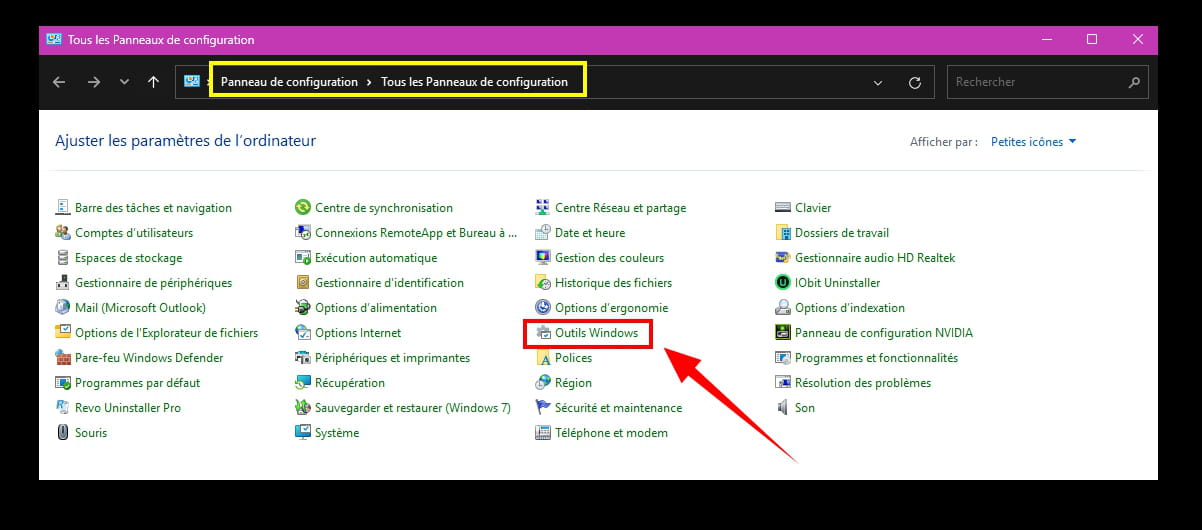The image size is (1202, 530).
Task: Click the IObit Uninstaller icon
Action: (x=783, y=283)
